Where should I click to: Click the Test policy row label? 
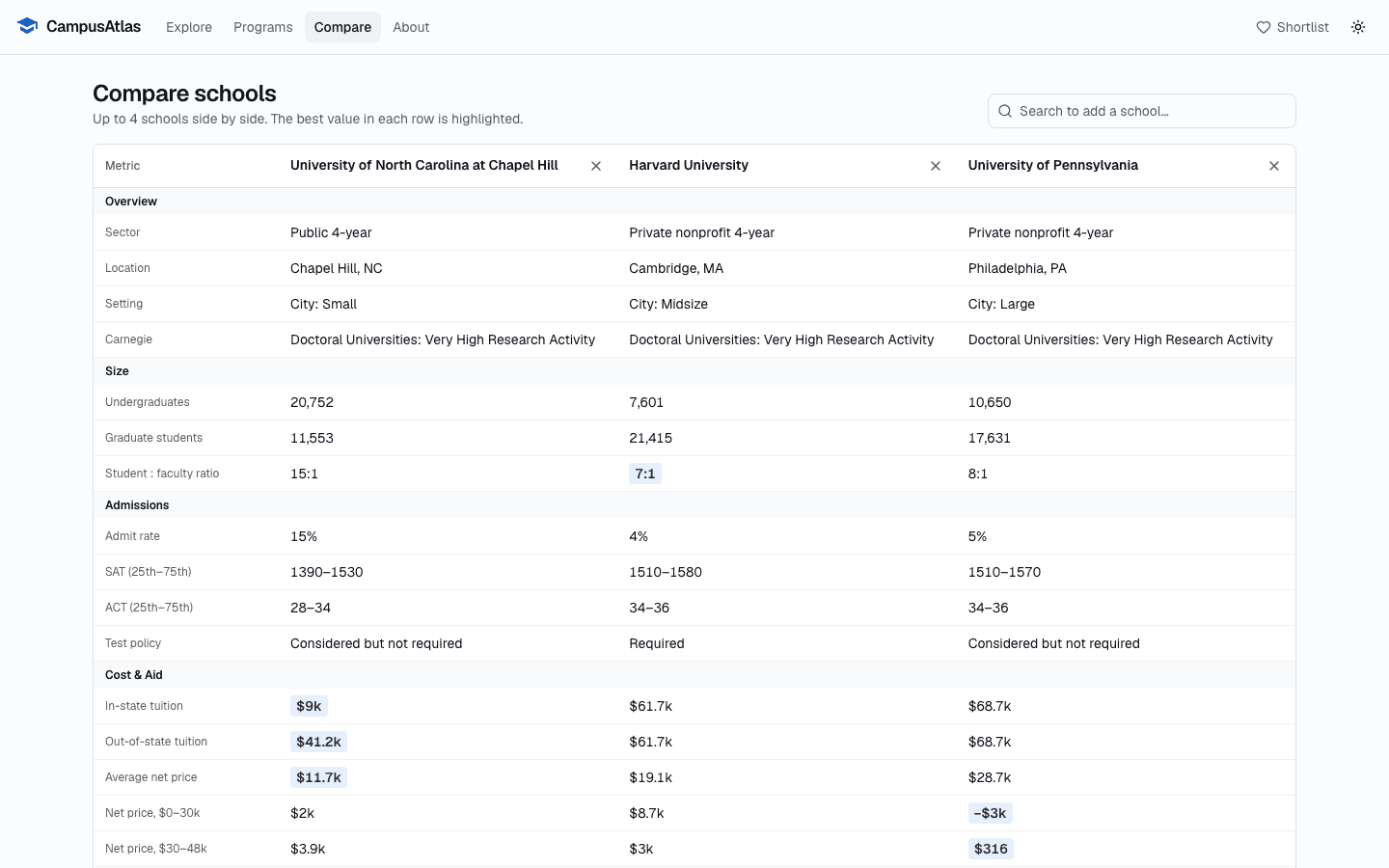(133, 643)
